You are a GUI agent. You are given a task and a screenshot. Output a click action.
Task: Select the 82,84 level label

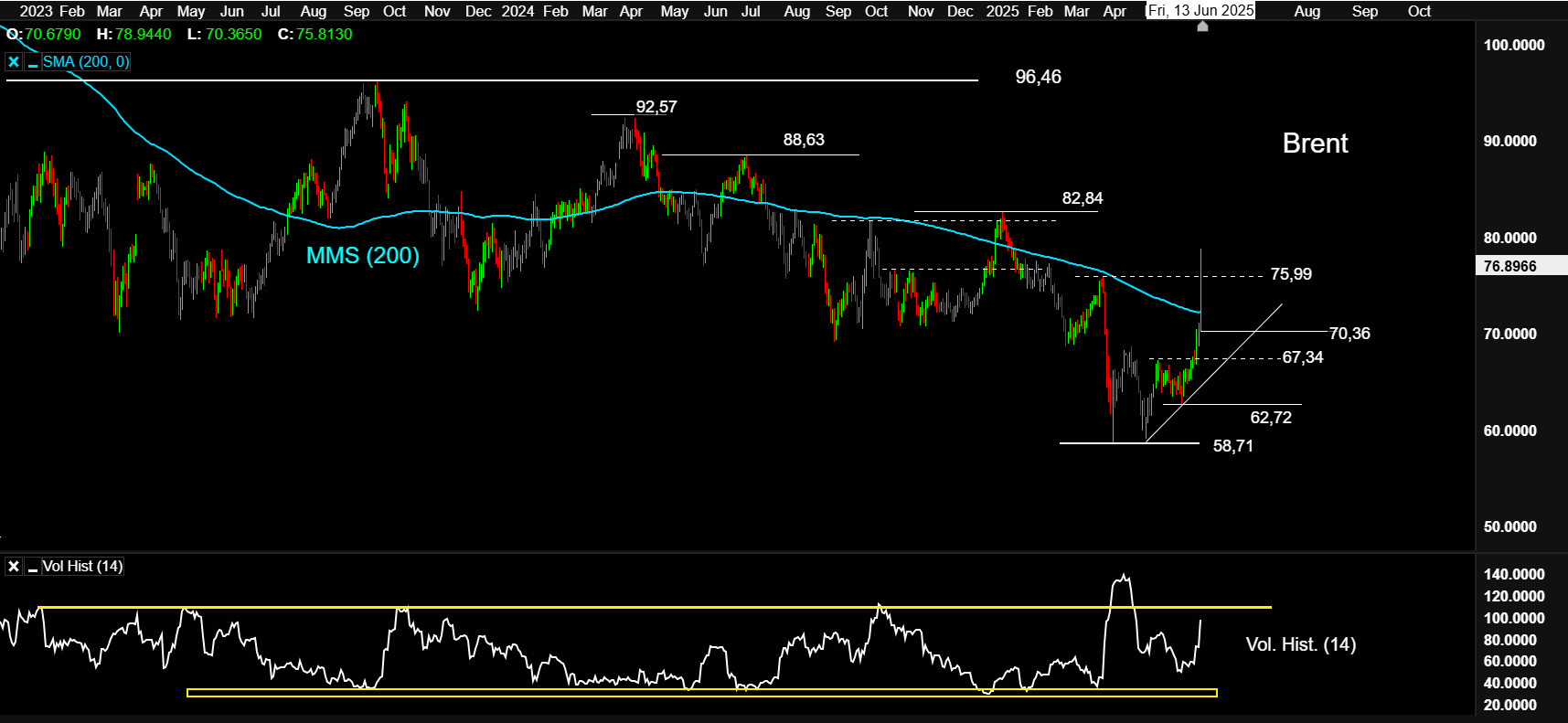pos(1083,198)
